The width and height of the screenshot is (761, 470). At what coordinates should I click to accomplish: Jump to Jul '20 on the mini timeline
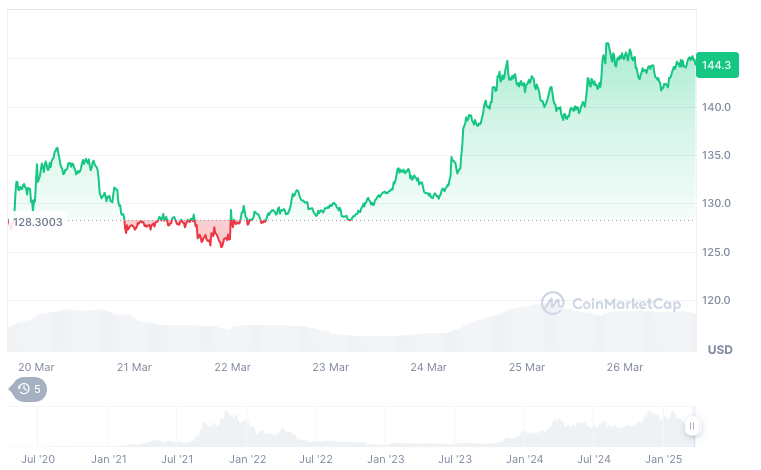[38, 459]
